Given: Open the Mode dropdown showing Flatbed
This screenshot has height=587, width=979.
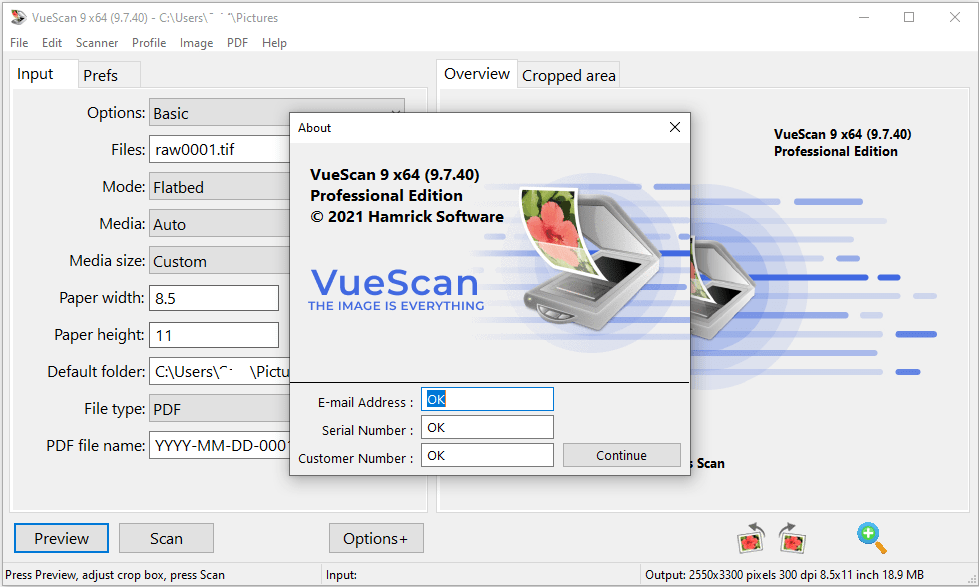Looking at the screenshot, I should 219,187.
